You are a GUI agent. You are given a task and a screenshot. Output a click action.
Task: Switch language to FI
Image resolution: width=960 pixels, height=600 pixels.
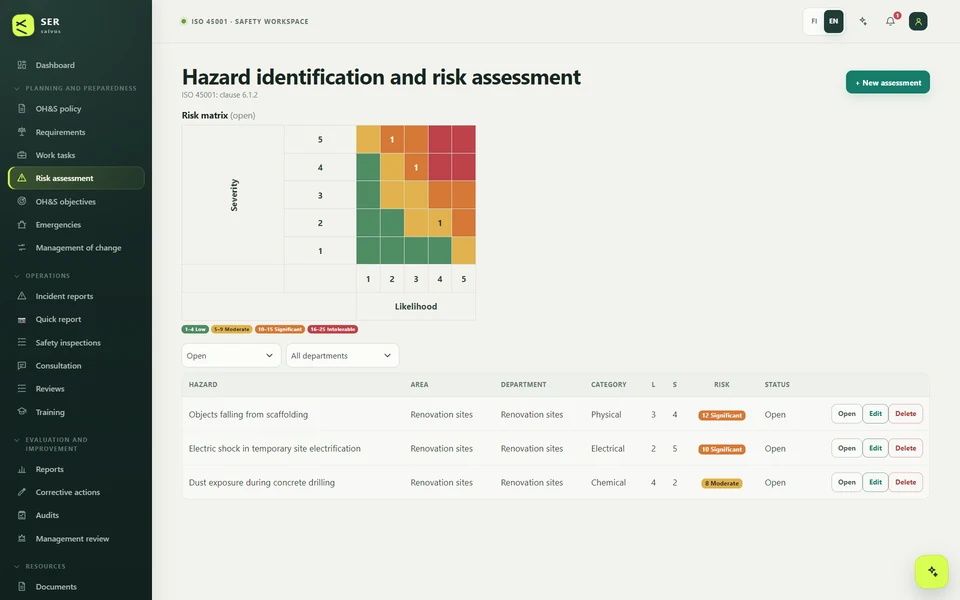click(x=814, y=21)
